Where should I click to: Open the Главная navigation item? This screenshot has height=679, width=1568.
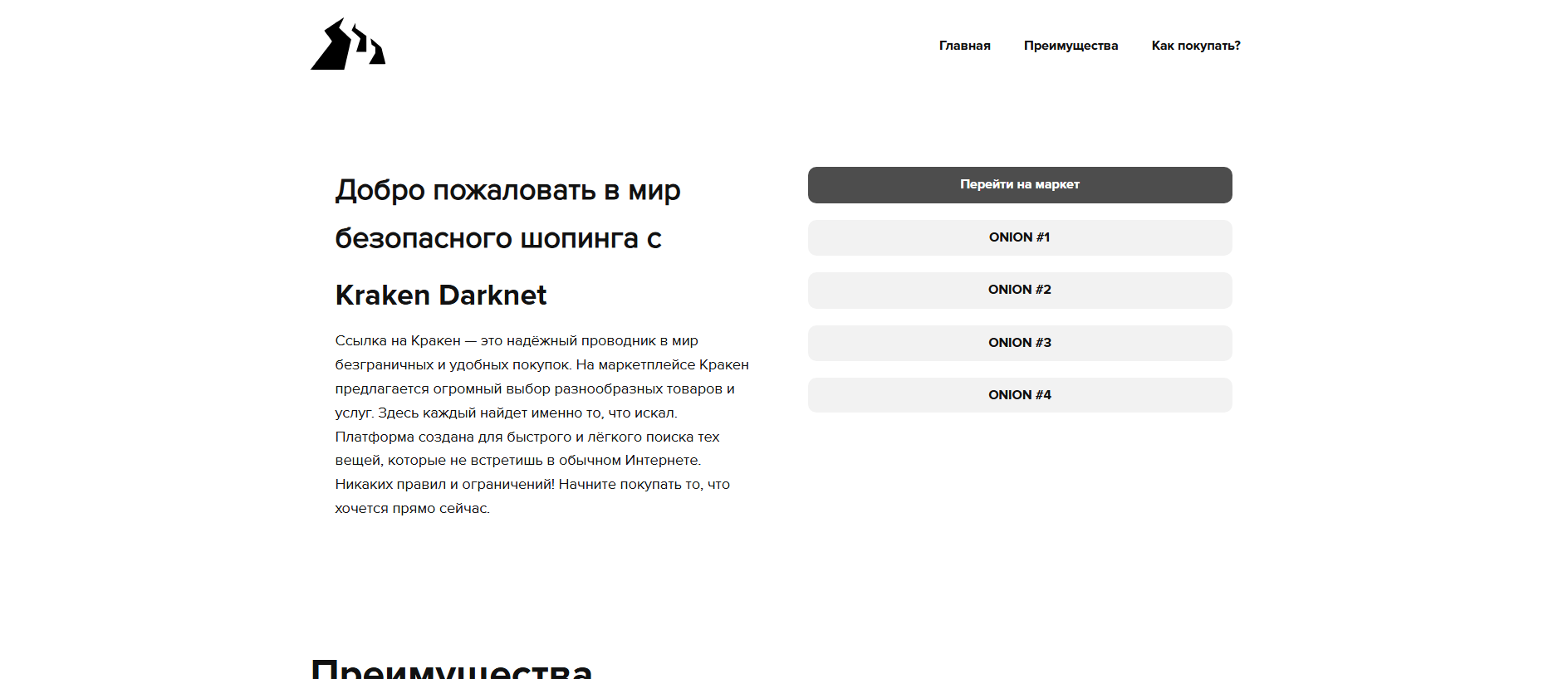[x=965, y=46]
